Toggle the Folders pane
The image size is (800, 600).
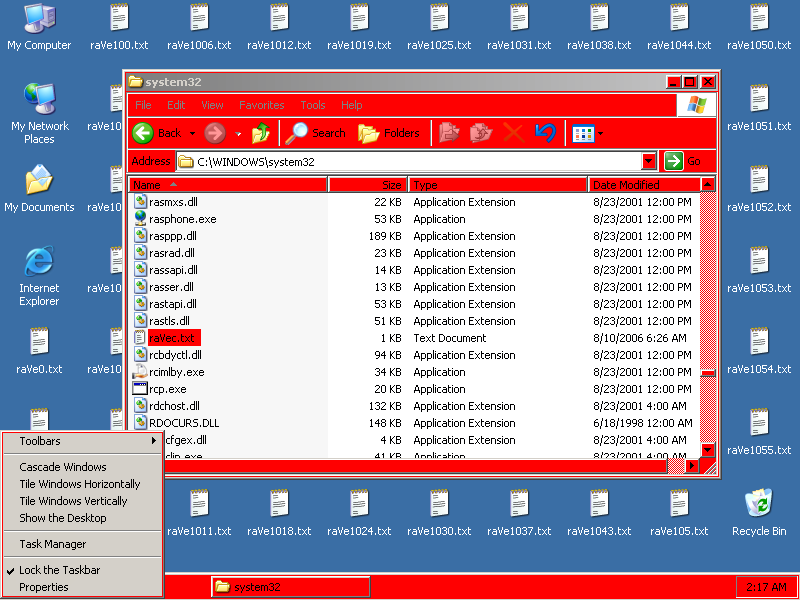pos(389,133)
